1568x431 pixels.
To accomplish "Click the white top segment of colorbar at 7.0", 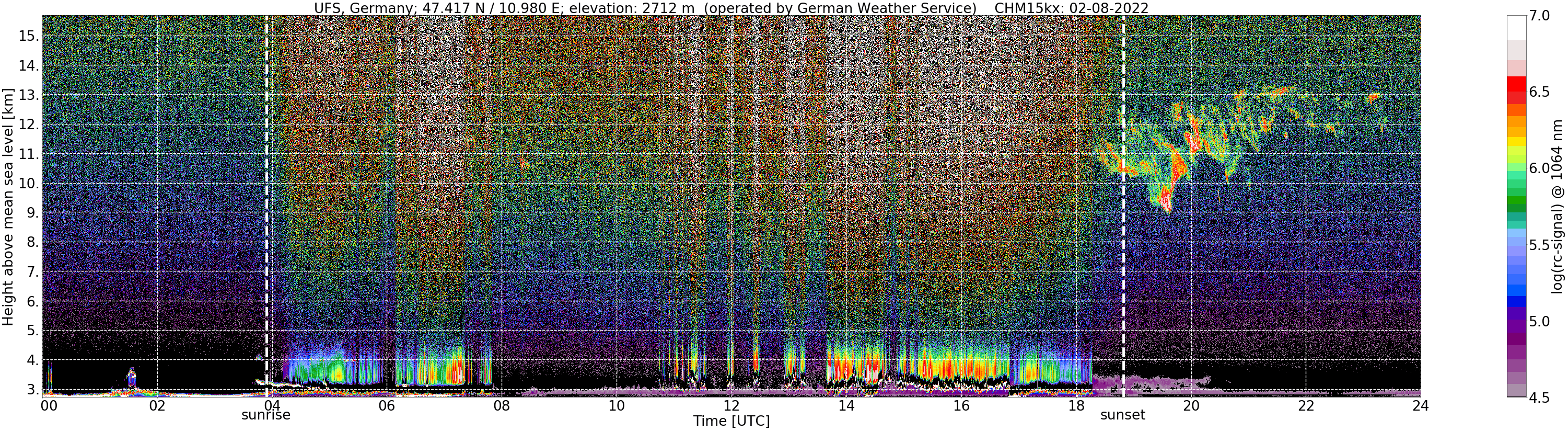I will click(1516, 27).
